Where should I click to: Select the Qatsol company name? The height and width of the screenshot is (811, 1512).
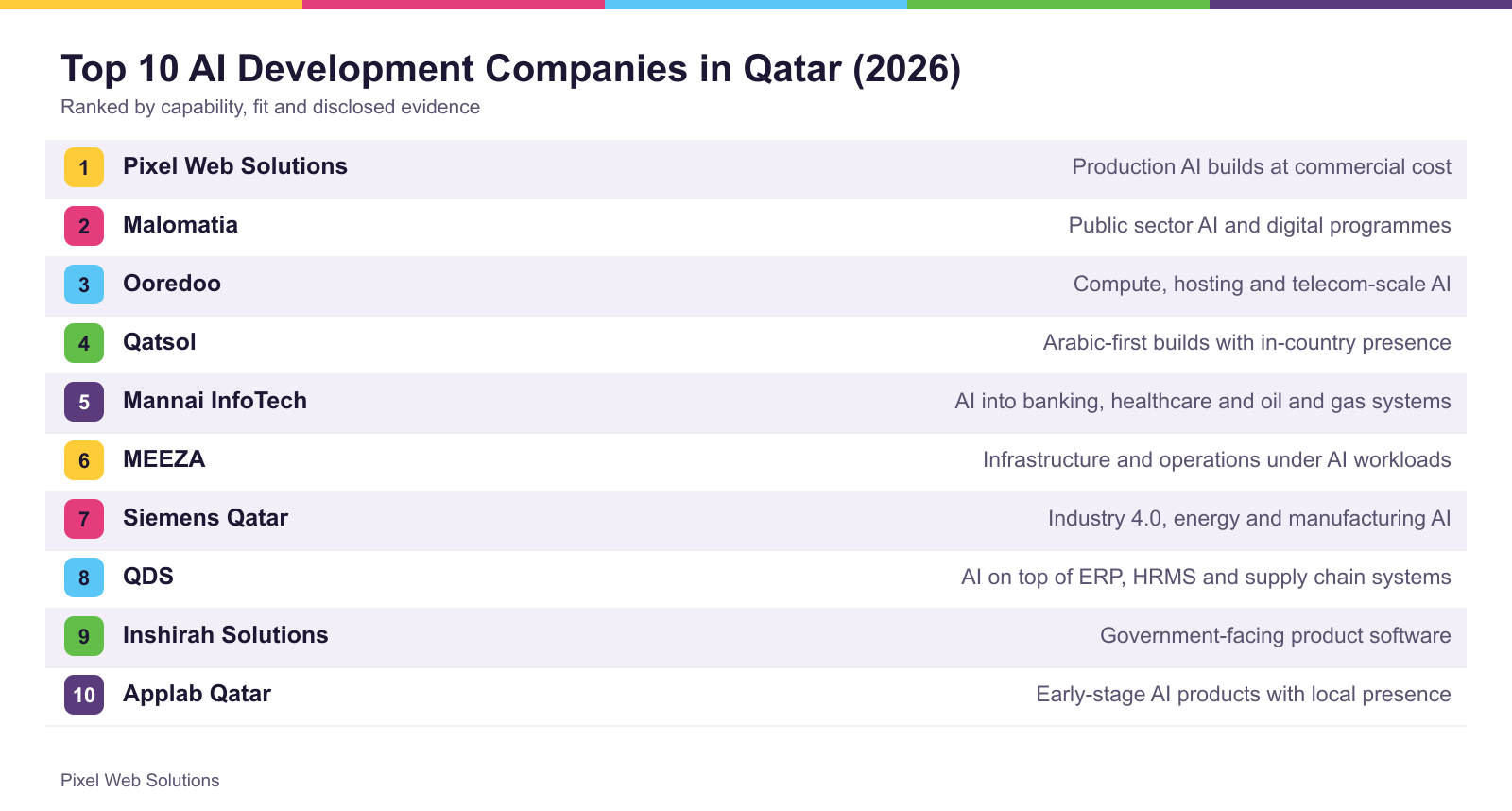tap(160, 342)
